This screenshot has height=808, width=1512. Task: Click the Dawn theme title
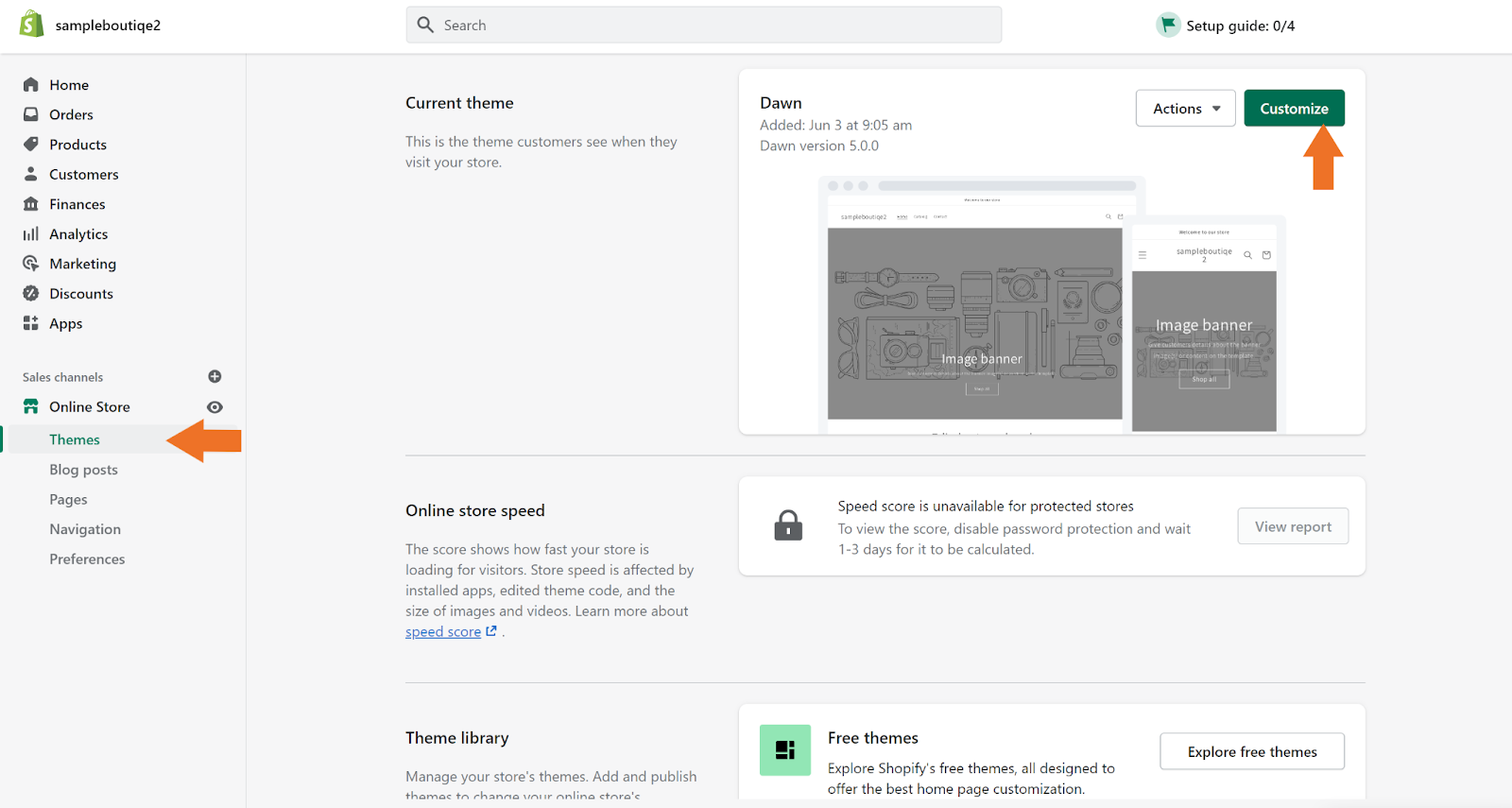[781, 103]
